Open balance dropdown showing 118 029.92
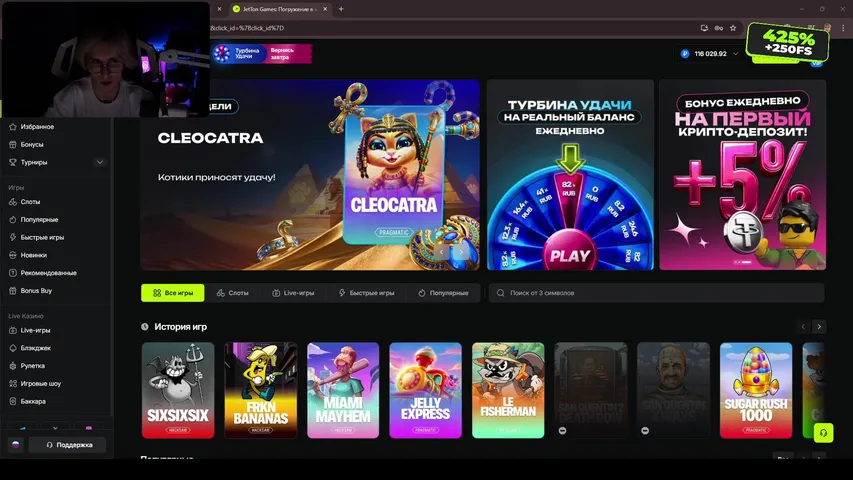Viewport: 853px width, 480px height. pos(709,54)
